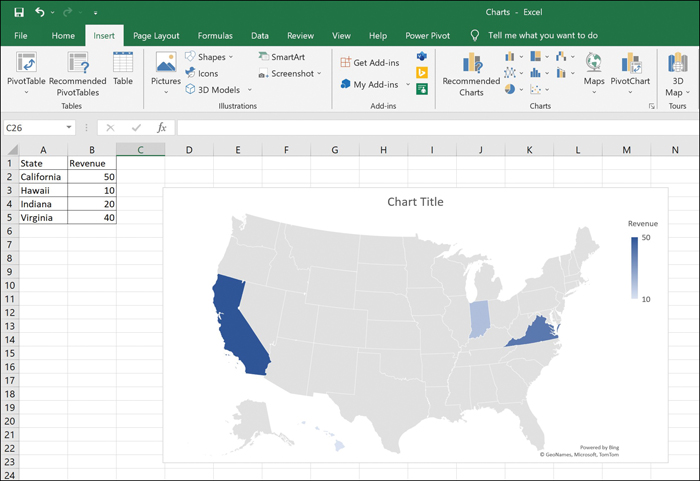Expand the PivotTable dropdown arrow

coord(26,92)
